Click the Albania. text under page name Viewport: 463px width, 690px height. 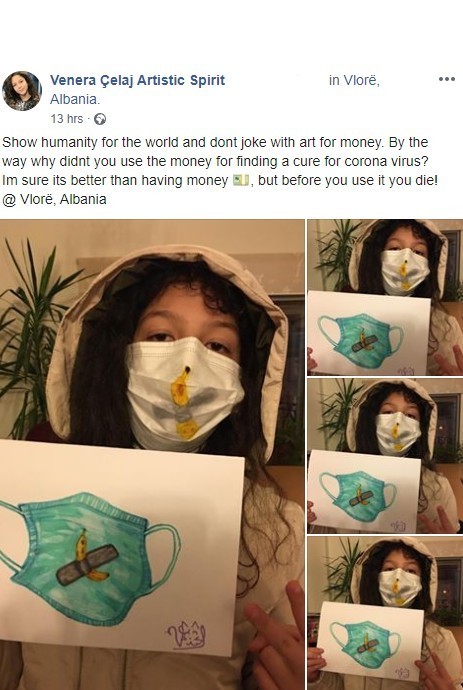click(75, 99)
